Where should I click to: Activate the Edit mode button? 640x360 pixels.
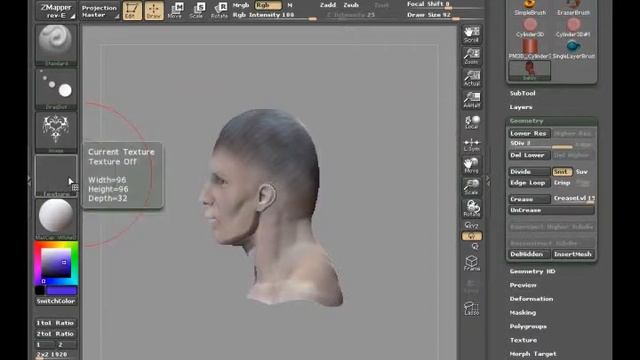tap(132, 10)
